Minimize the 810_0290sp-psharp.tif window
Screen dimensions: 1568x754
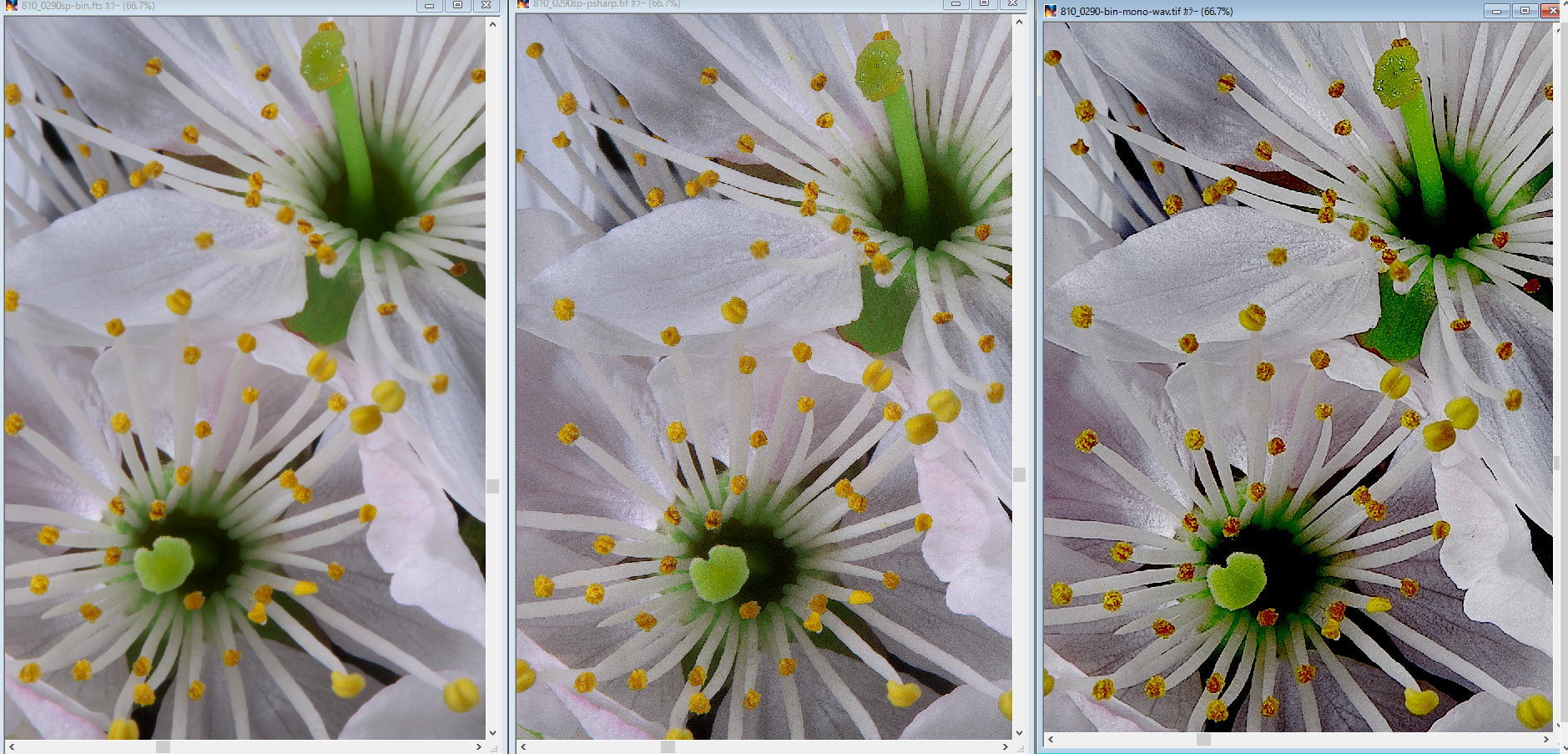[955, 3]
